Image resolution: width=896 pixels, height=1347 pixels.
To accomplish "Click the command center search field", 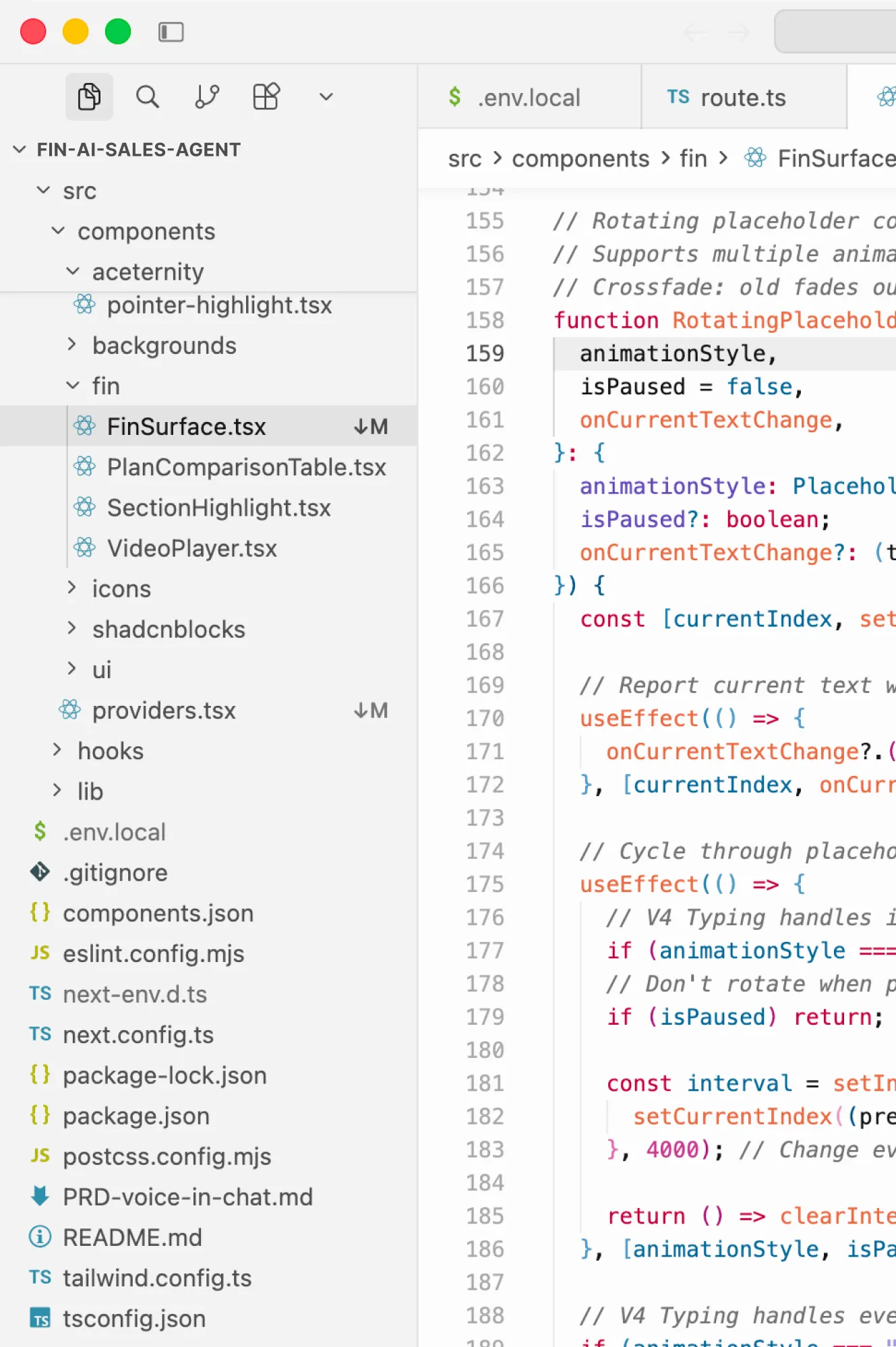I will tap(835, 31).
